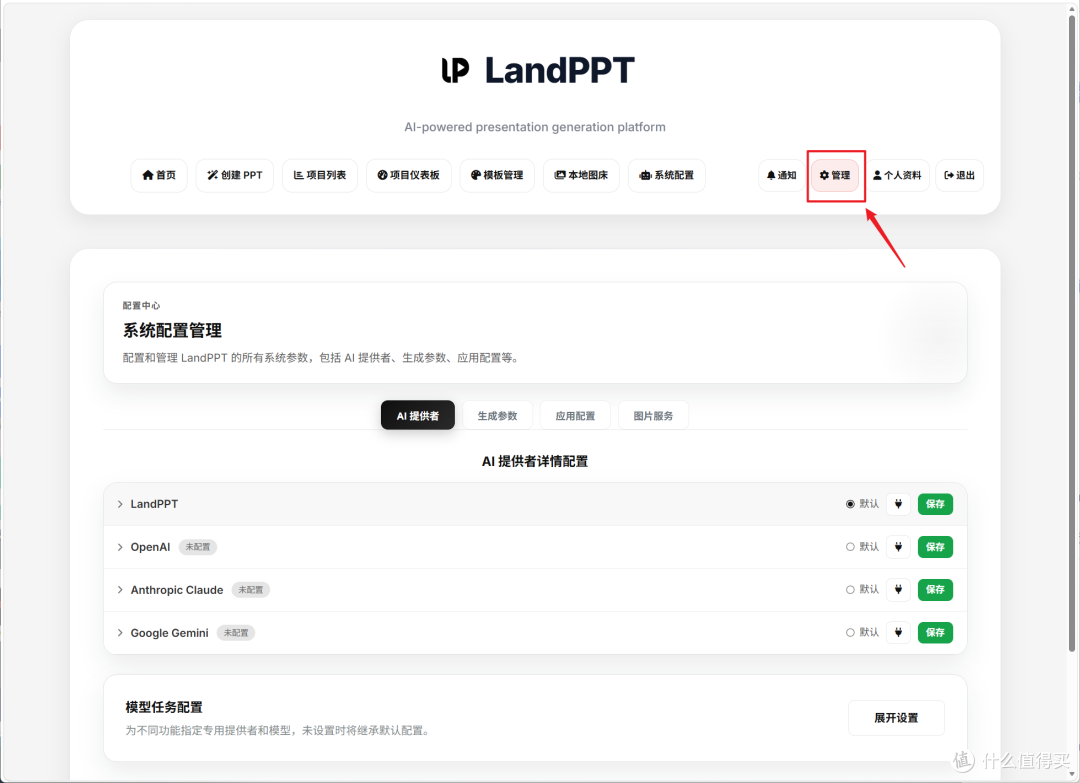
Task: Open 项目仪表板 dashboard
Action: (408, 176)
